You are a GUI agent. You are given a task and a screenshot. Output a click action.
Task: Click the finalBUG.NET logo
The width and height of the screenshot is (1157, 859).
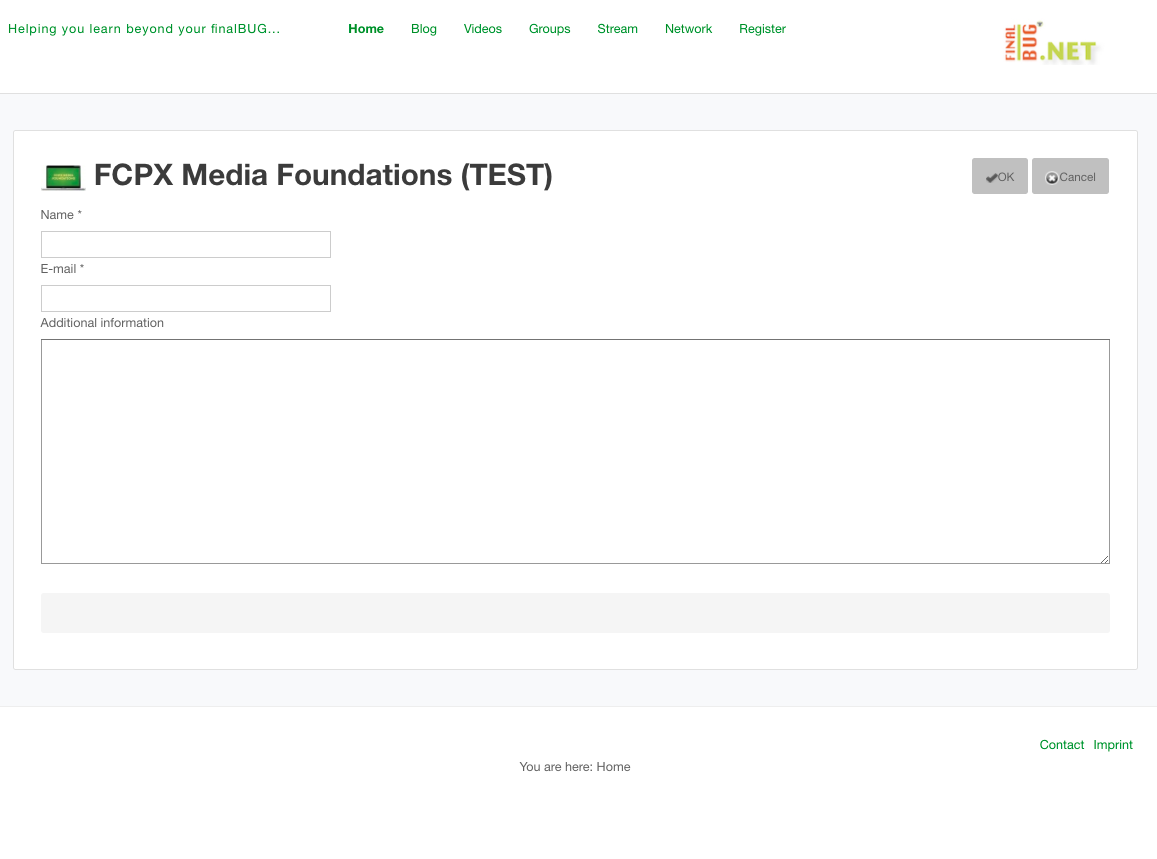(1050, 43)
